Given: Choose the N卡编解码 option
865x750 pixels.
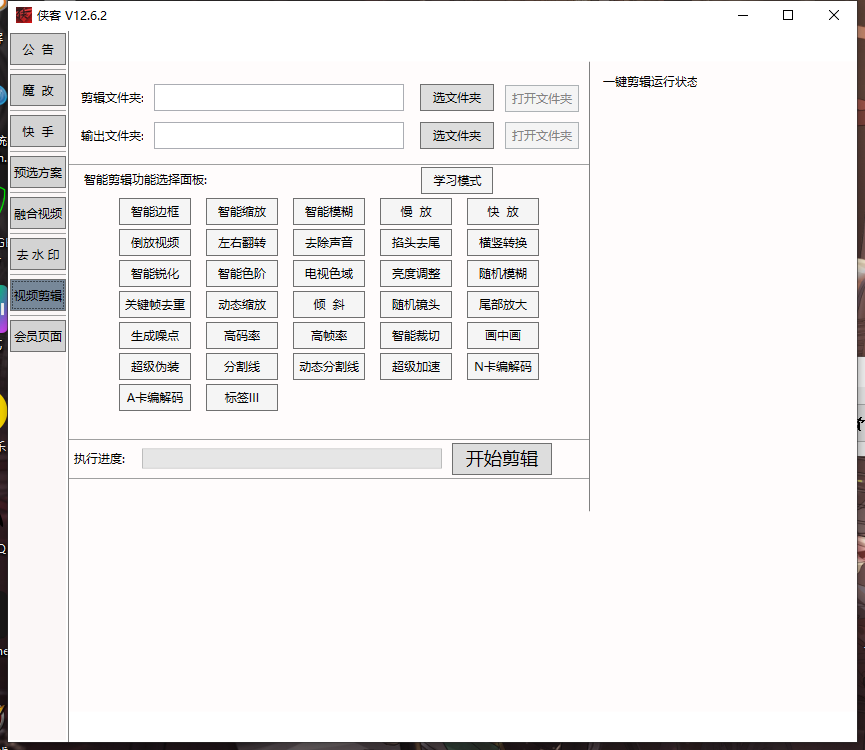Looking at the screenshot, I should pyautogui.click(x=503, y=367).
